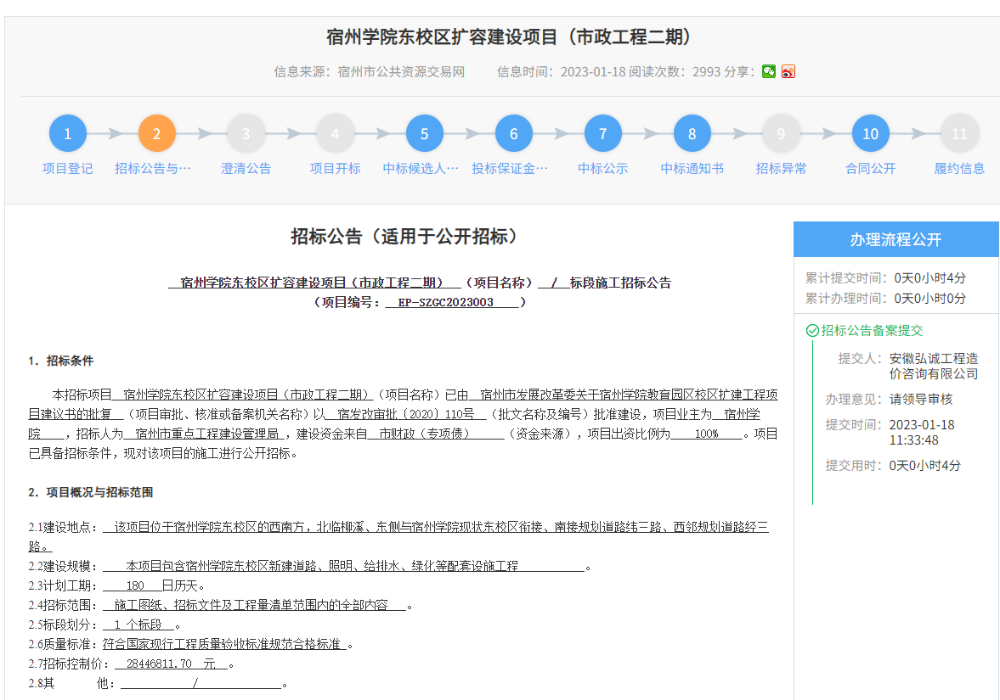Click submit time 2023-01-18 11:33:48
Image resolution: width=1000 pixels, height=700 pixels.
tap(922, 432)
